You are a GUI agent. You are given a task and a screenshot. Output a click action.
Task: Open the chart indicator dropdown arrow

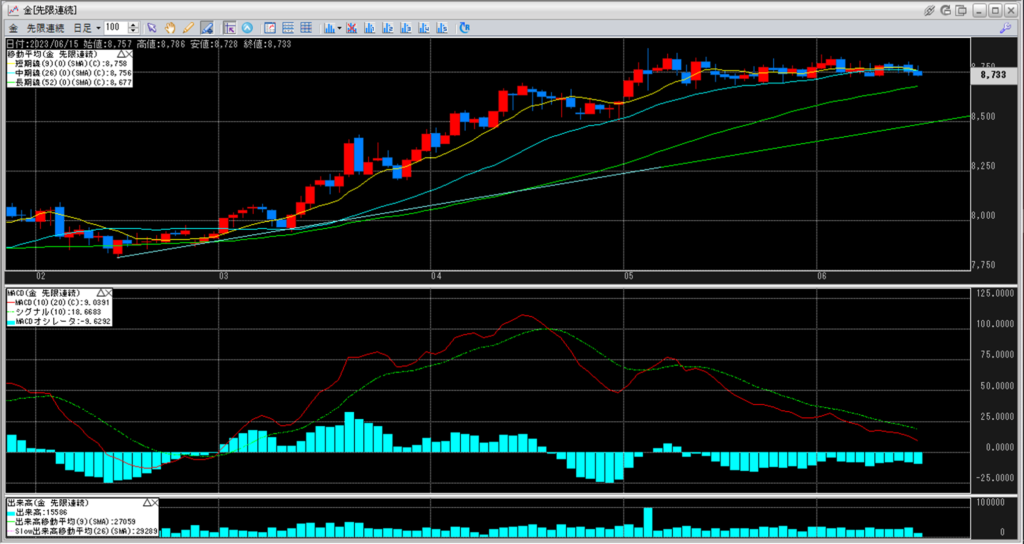[340, 27]
